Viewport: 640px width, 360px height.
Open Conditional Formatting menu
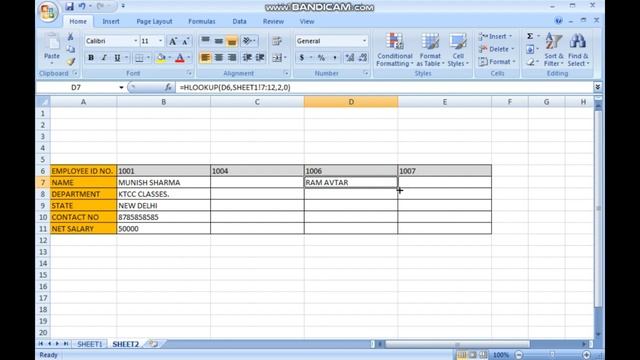coord(395,50)
